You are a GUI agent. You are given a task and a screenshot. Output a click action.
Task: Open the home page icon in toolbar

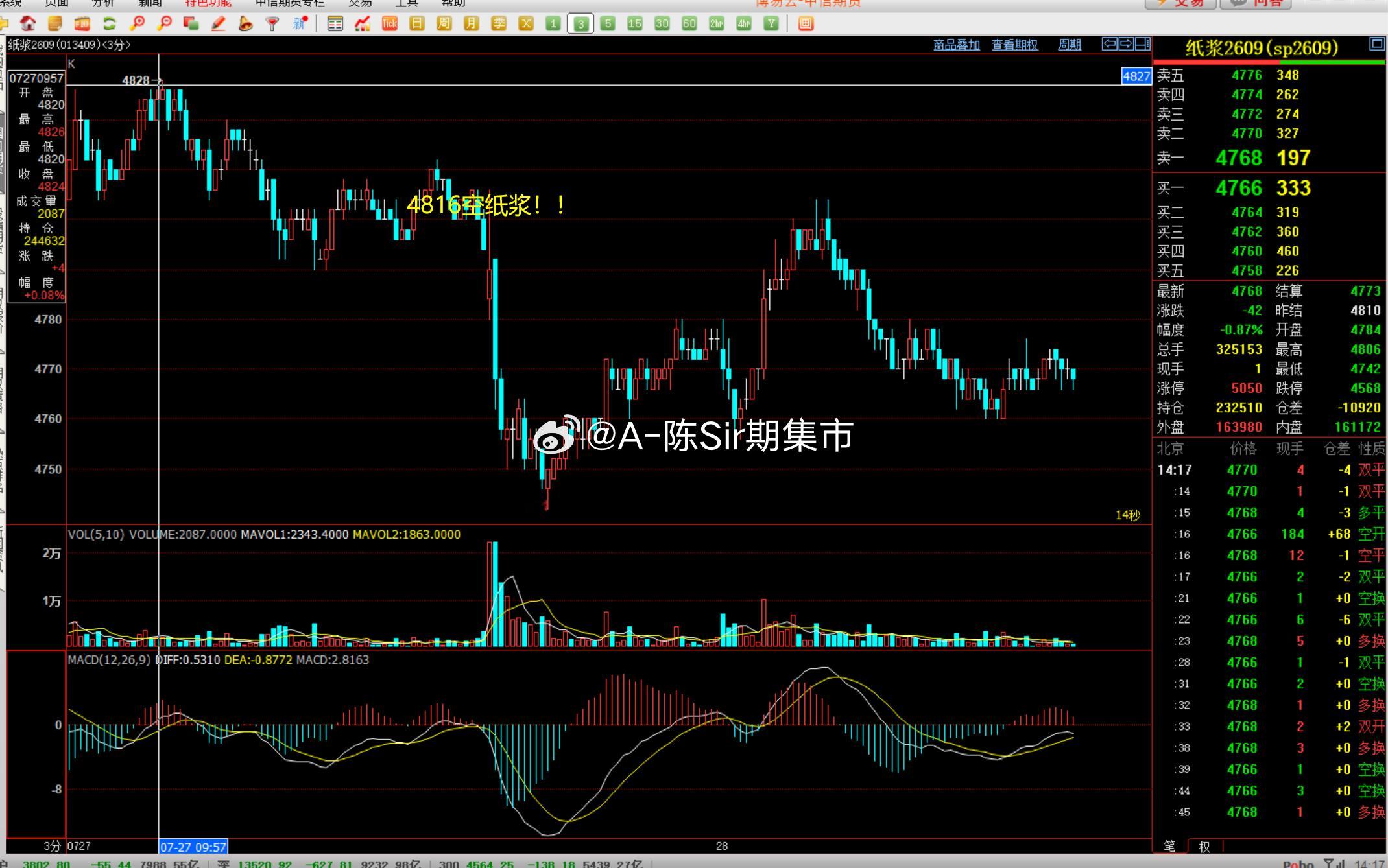(x=28, y=24)
